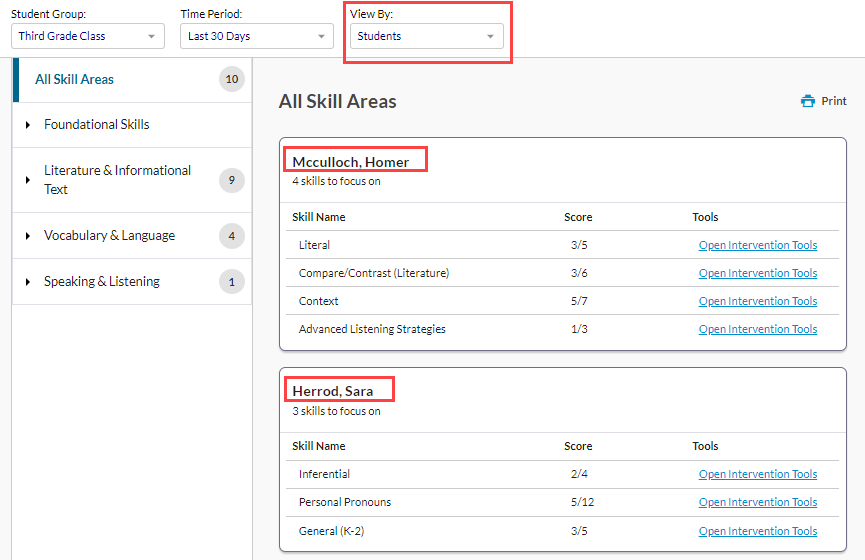Open Intervention Tools for Compare/Contrast (Literature)

pyautogui.click(x=758, y=273)
